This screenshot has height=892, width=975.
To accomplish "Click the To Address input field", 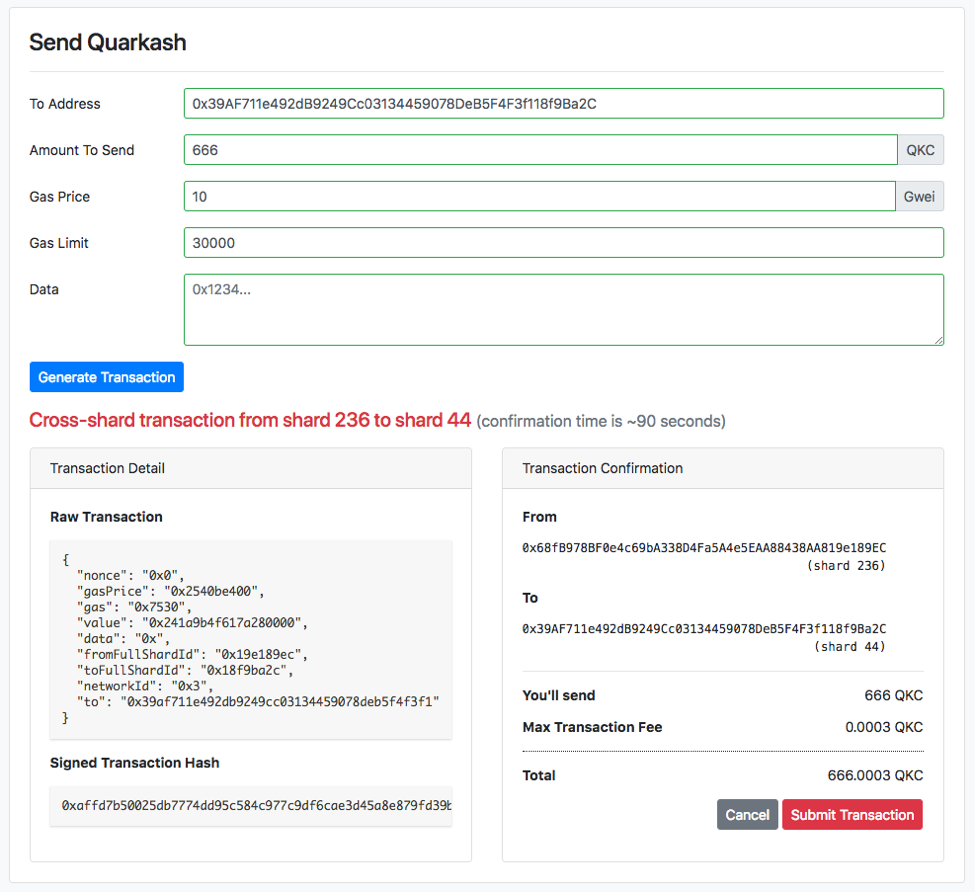I will click(563, 104).
